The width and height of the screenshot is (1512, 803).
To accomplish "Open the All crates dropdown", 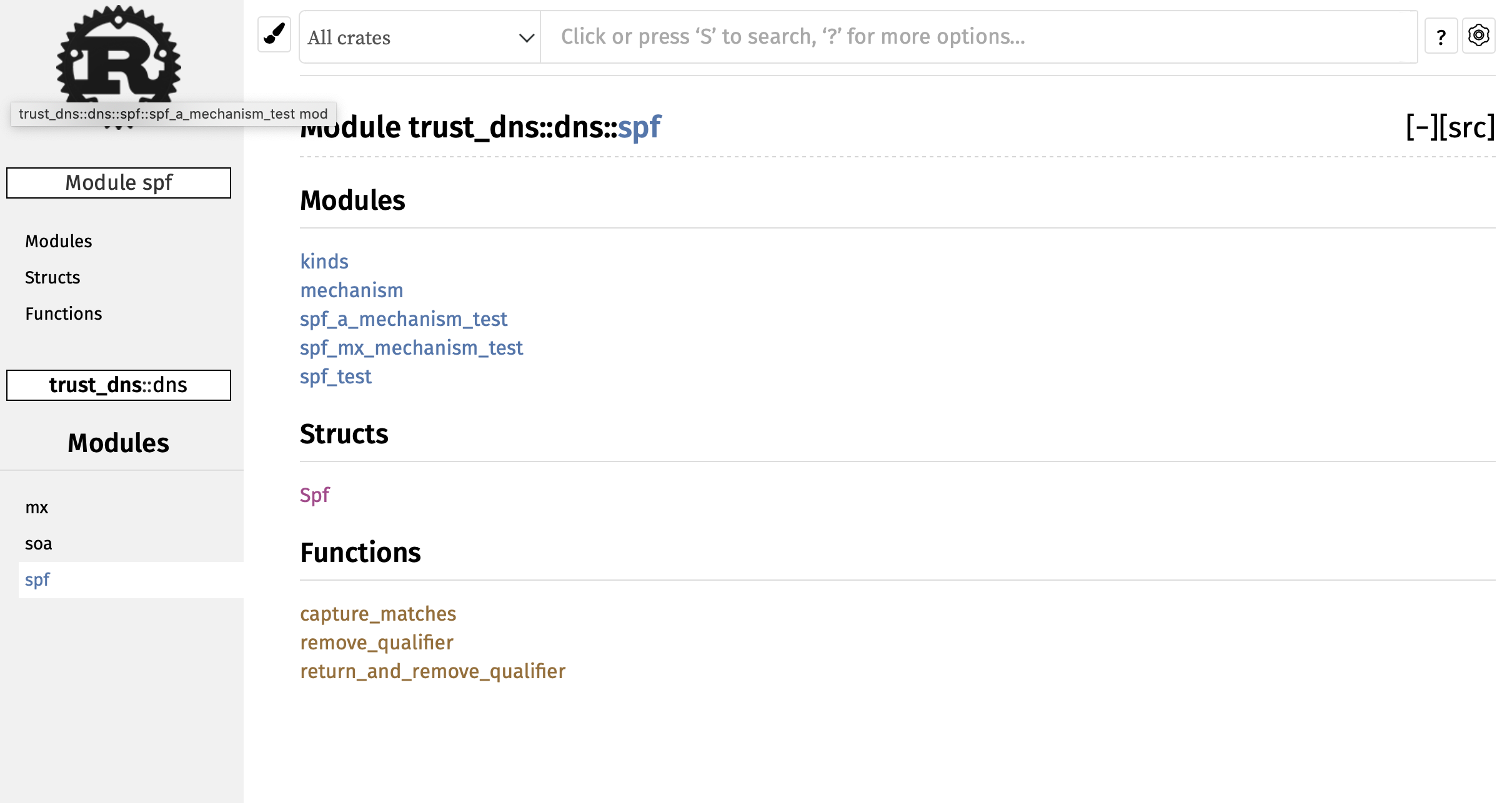I will pyautogui.click(x=420, y=37).
